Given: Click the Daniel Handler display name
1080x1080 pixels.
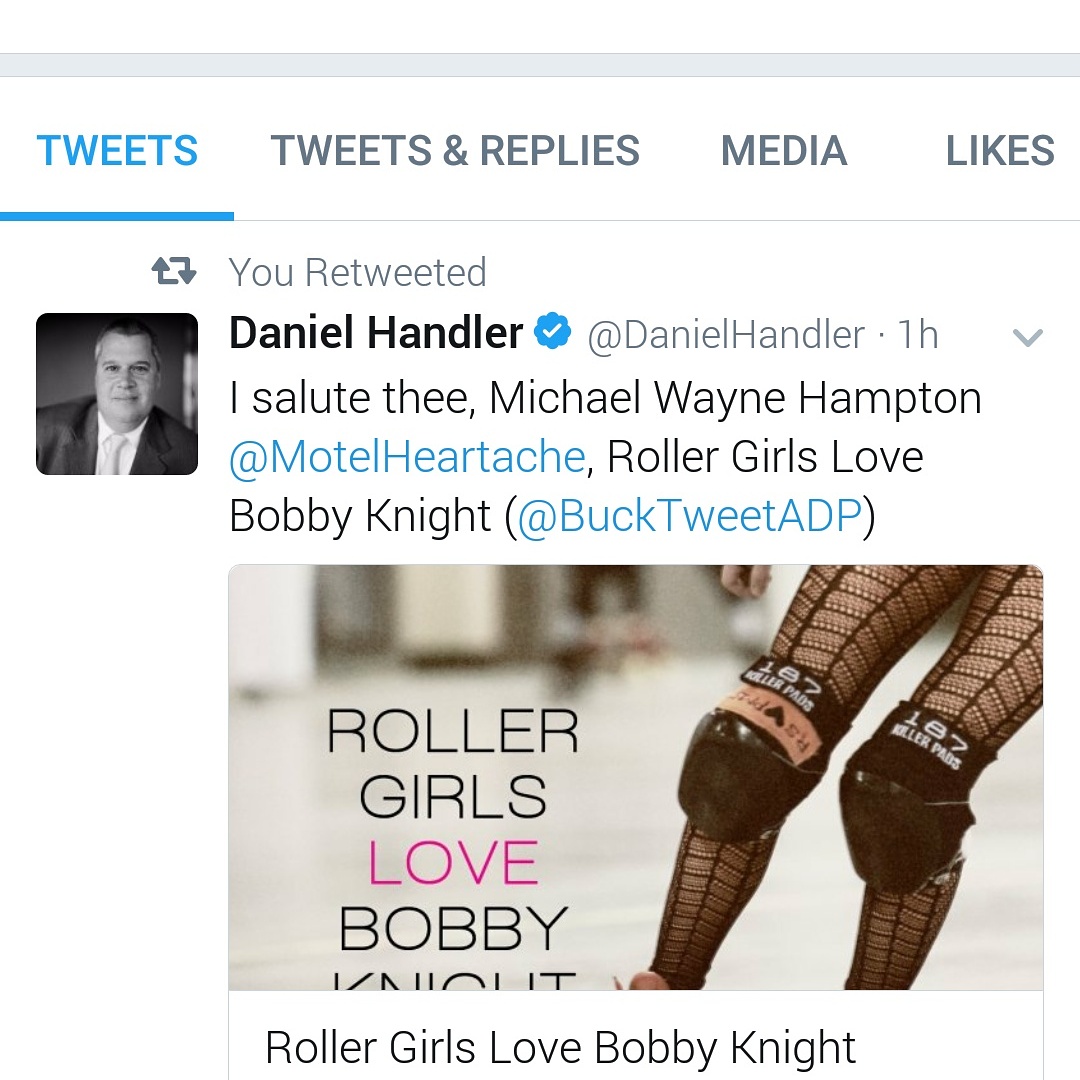Looking at the screenshot, I should coord(376,333).
